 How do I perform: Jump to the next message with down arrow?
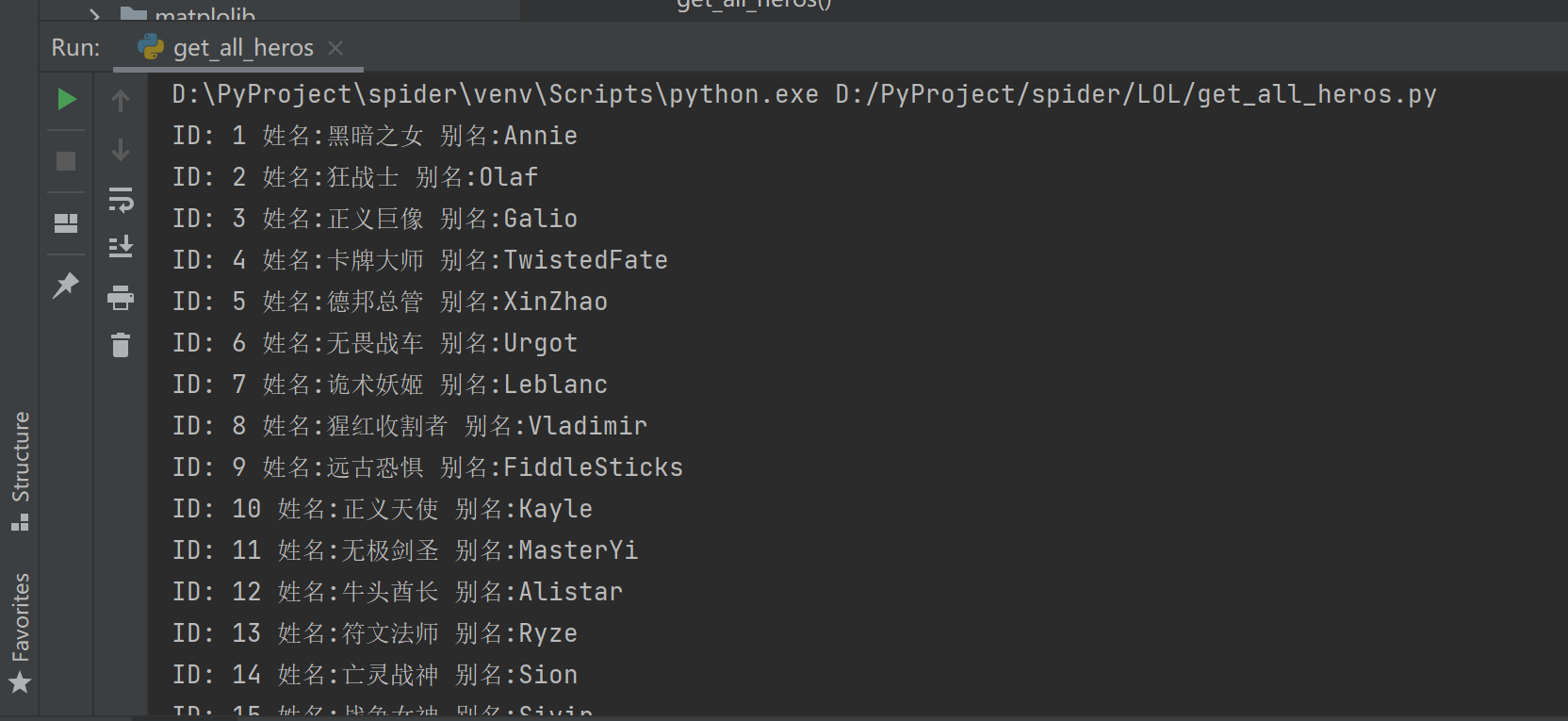(x=121, y=149)
